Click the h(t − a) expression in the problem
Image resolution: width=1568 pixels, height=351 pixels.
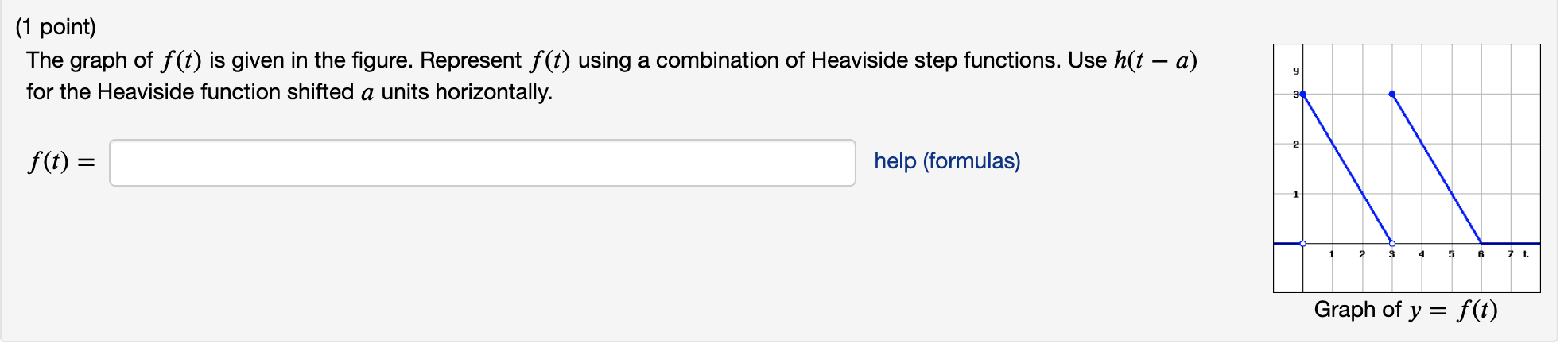(x=1155, y=60)
